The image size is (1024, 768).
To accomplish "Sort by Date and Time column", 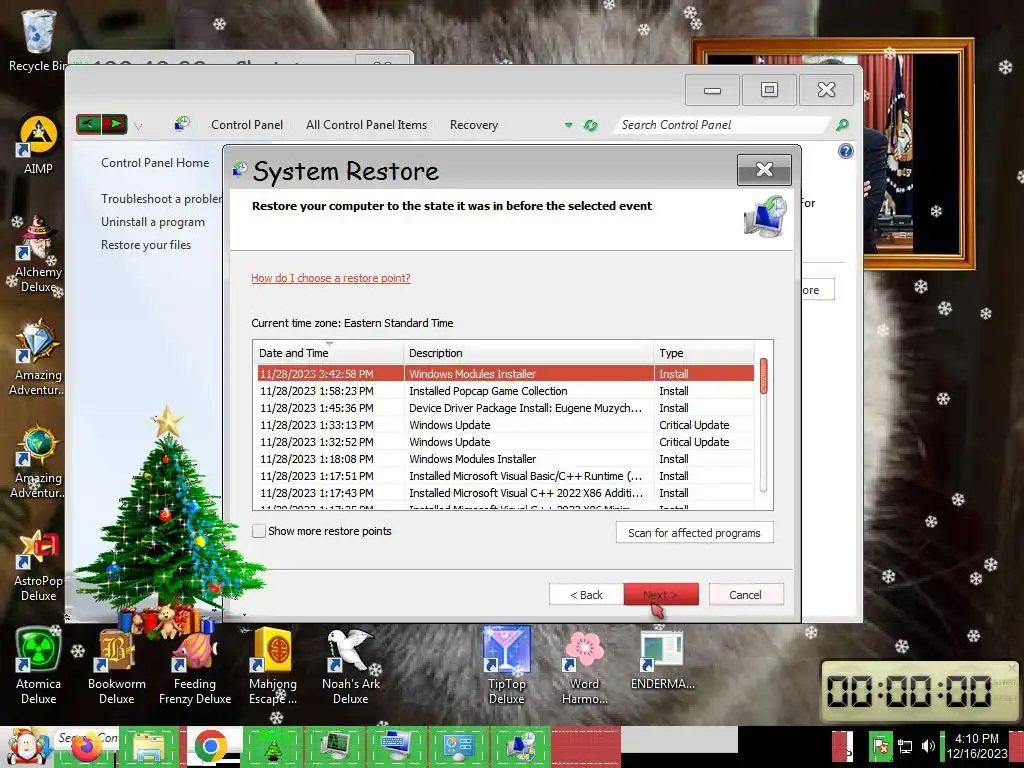I will click(x=328, y=353).
